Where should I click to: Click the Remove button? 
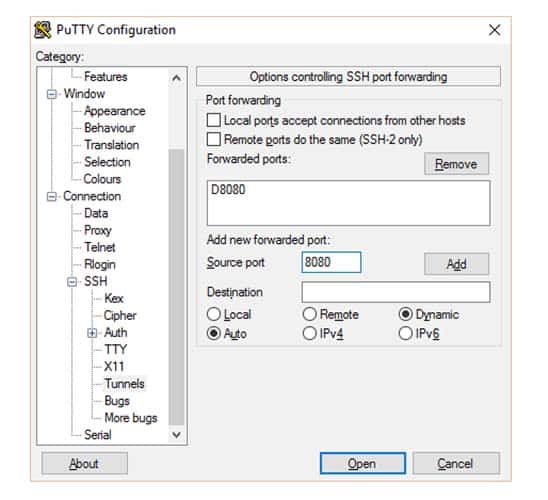[456, 164]
